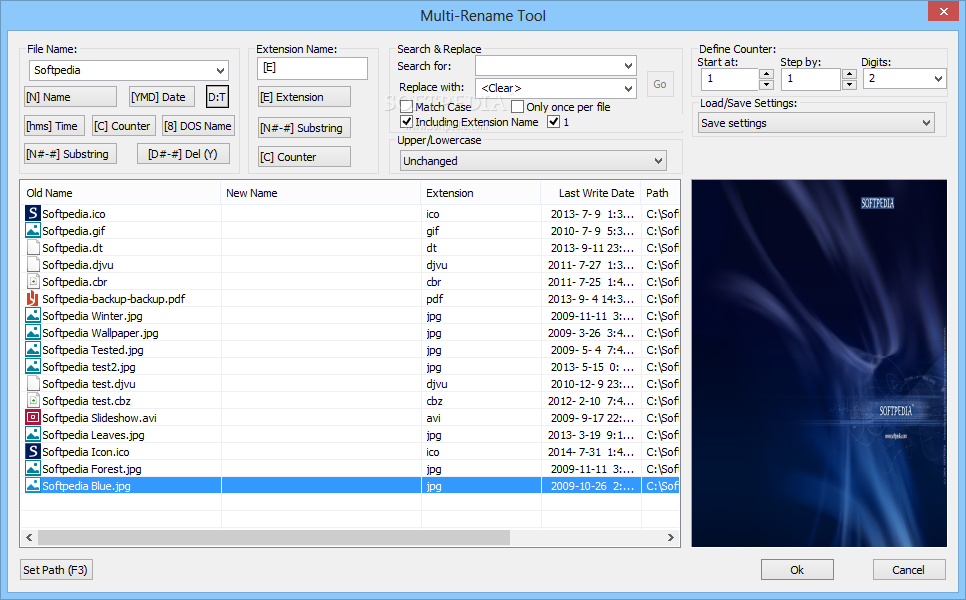Click the horizontal scrollbar thumb in file list
Screen dimensions: 966x600
pos(274,537)
